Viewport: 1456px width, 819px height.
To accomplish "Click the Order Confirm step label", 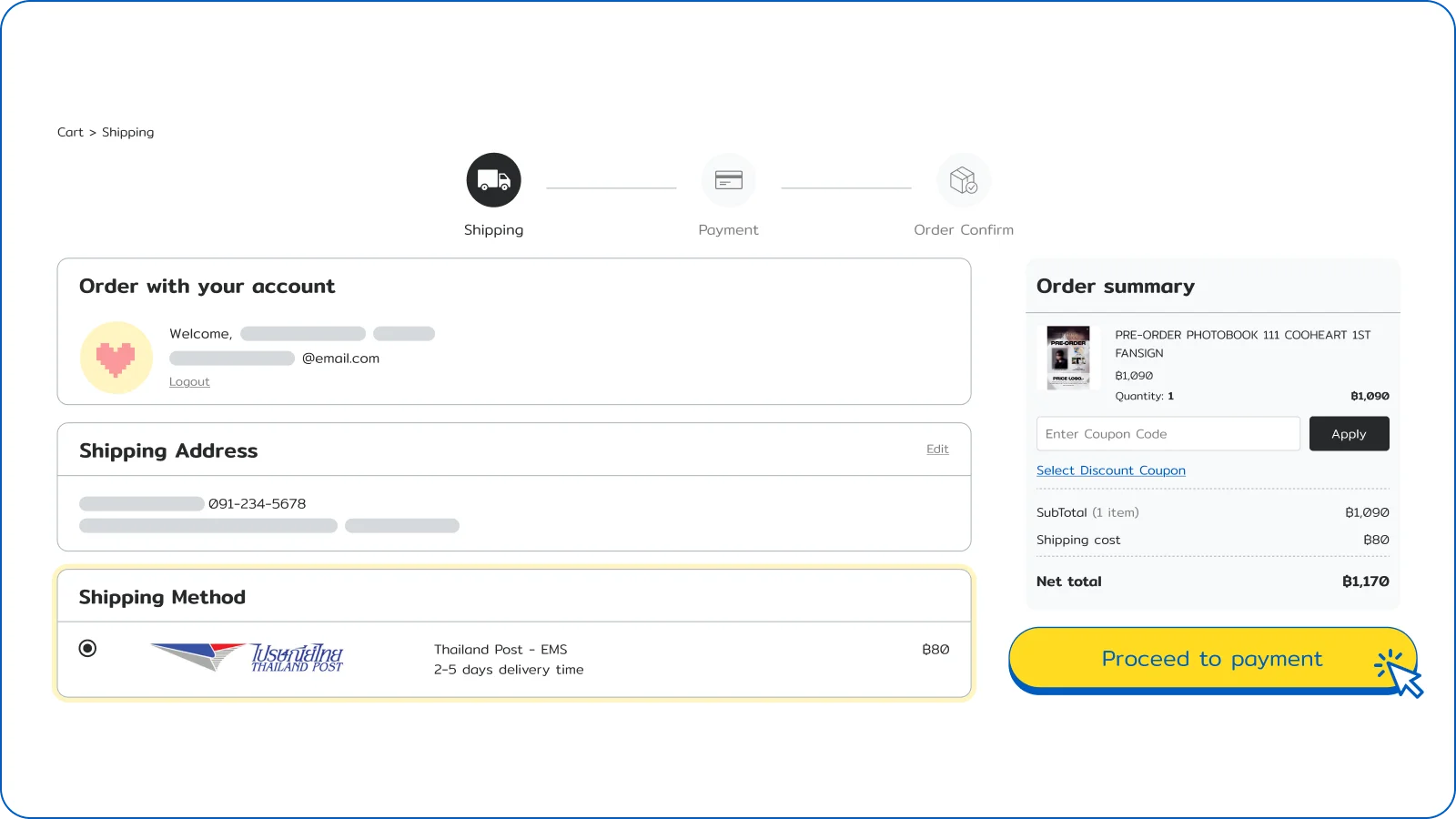I will 963,230.
